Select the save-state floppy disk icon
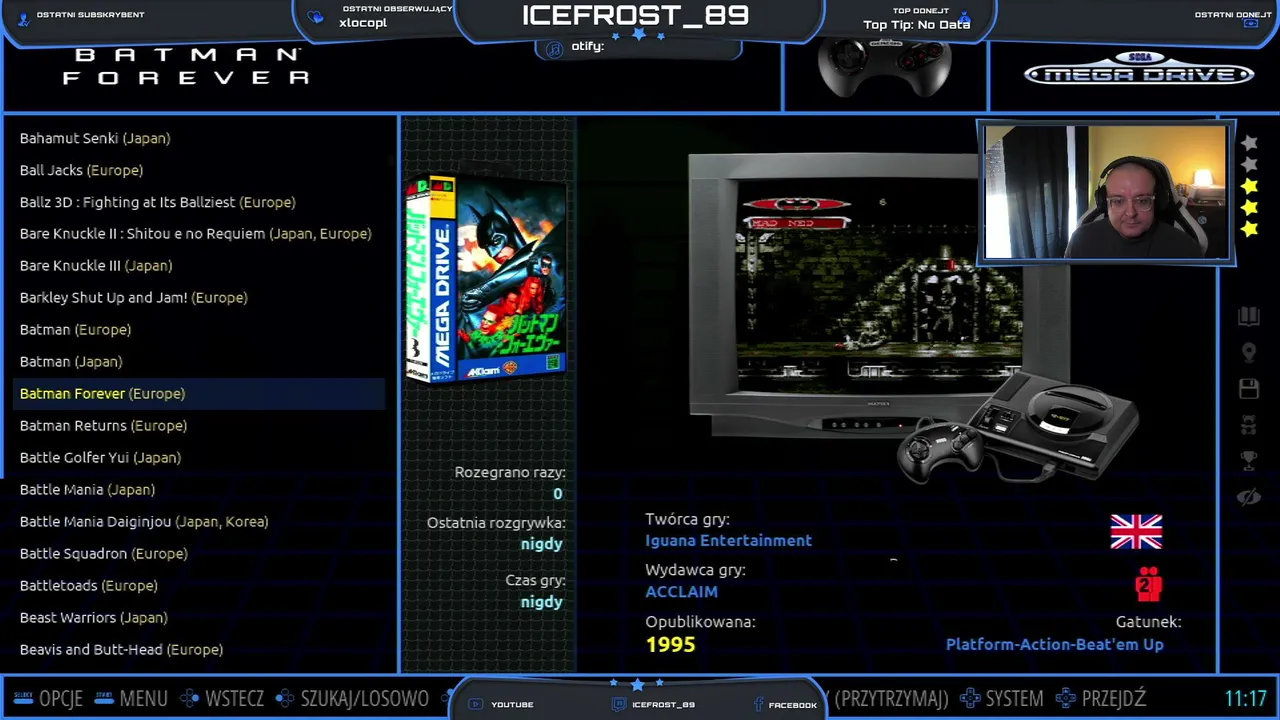 coord(1249,389)
